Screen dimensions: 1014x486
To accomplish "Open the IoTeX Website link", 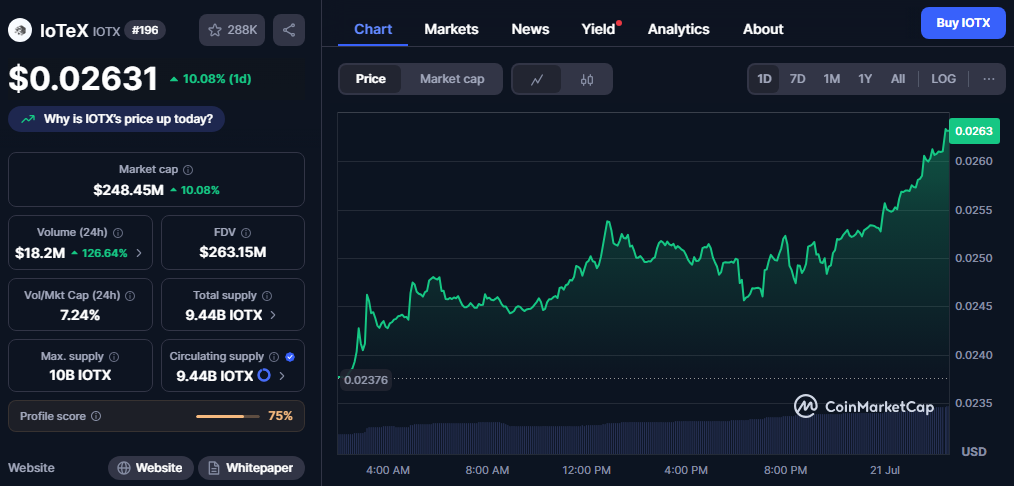I will point(150,468).
